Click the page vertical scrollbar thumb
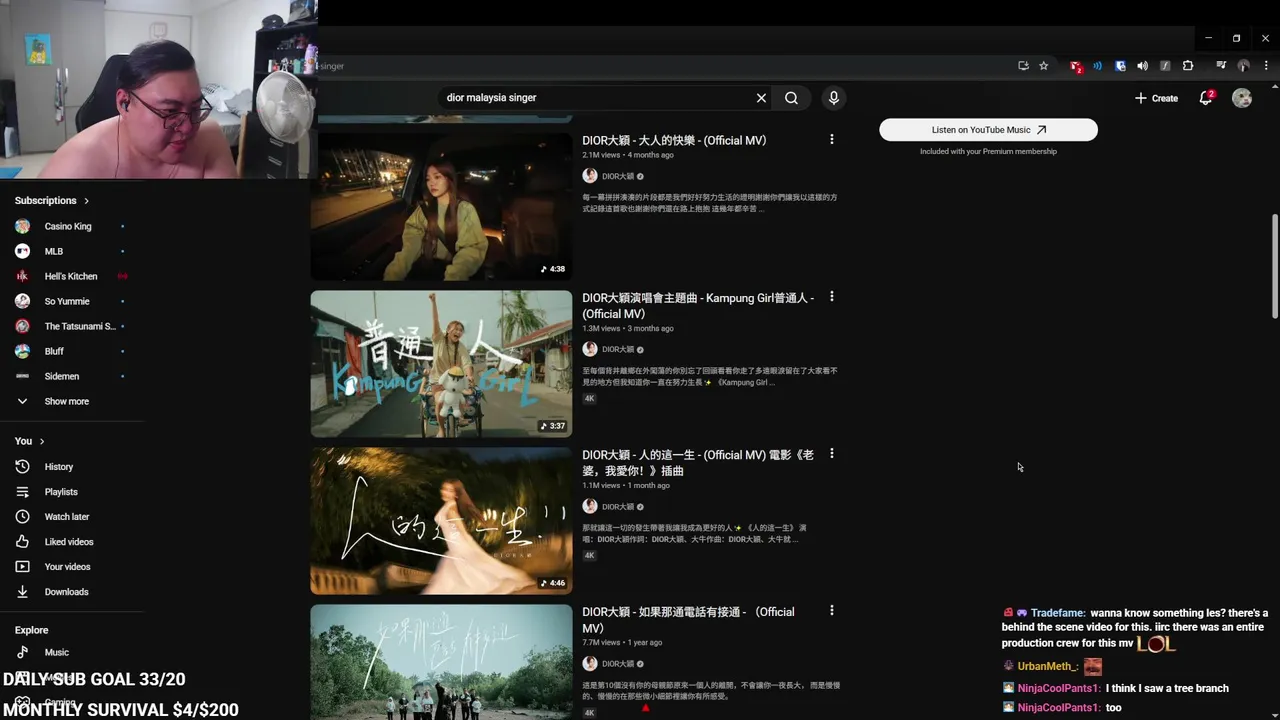This screenshot has width=1280, height=720. (x=1275, y=267)
